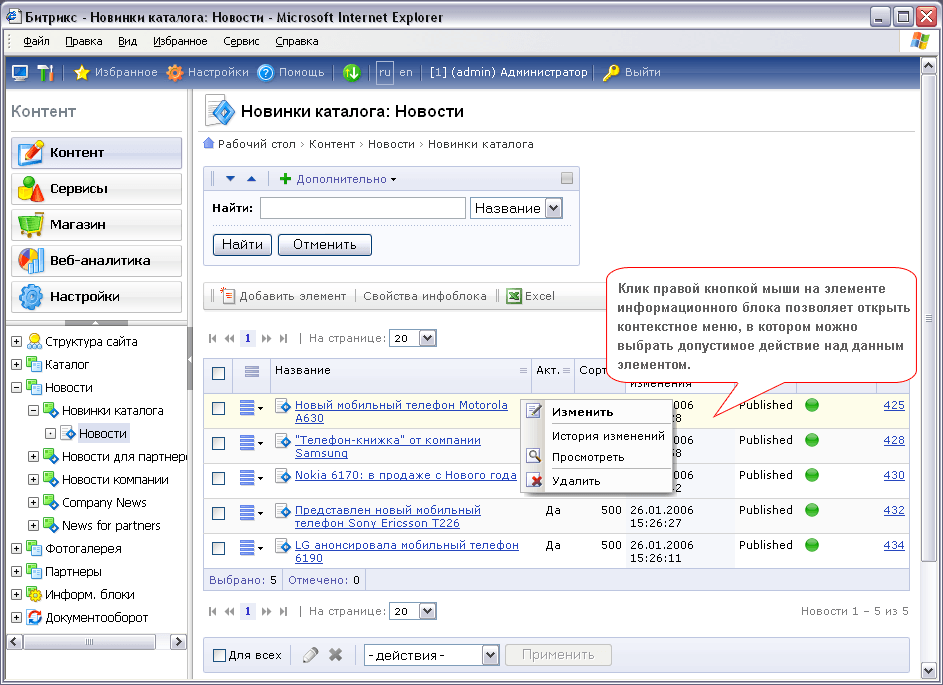The image size is (943, 685).
Task: Click Свойства инфоблока toolbar link
Action: coord(425,296)
